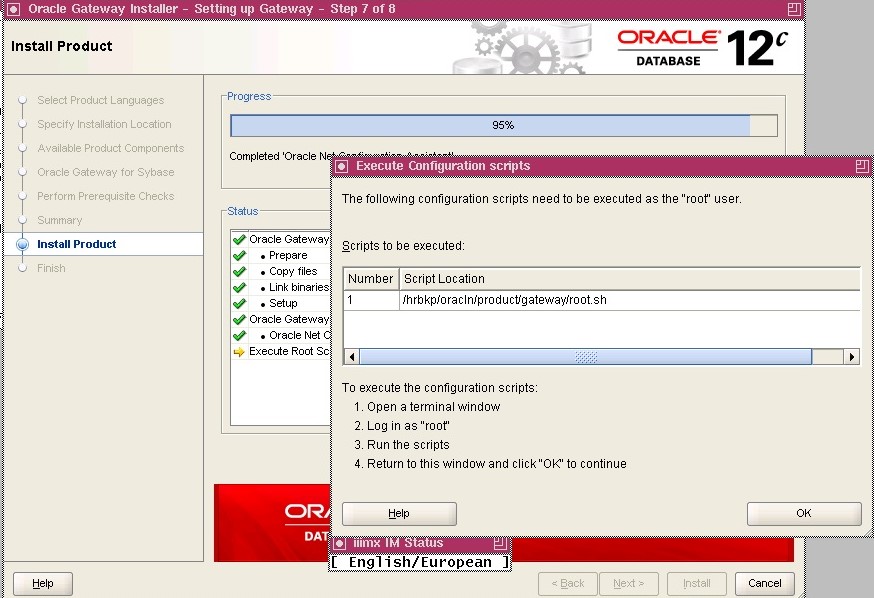
Task: Click the right arrow of the script table scrollbar
Action: click(x=852, y=355)
